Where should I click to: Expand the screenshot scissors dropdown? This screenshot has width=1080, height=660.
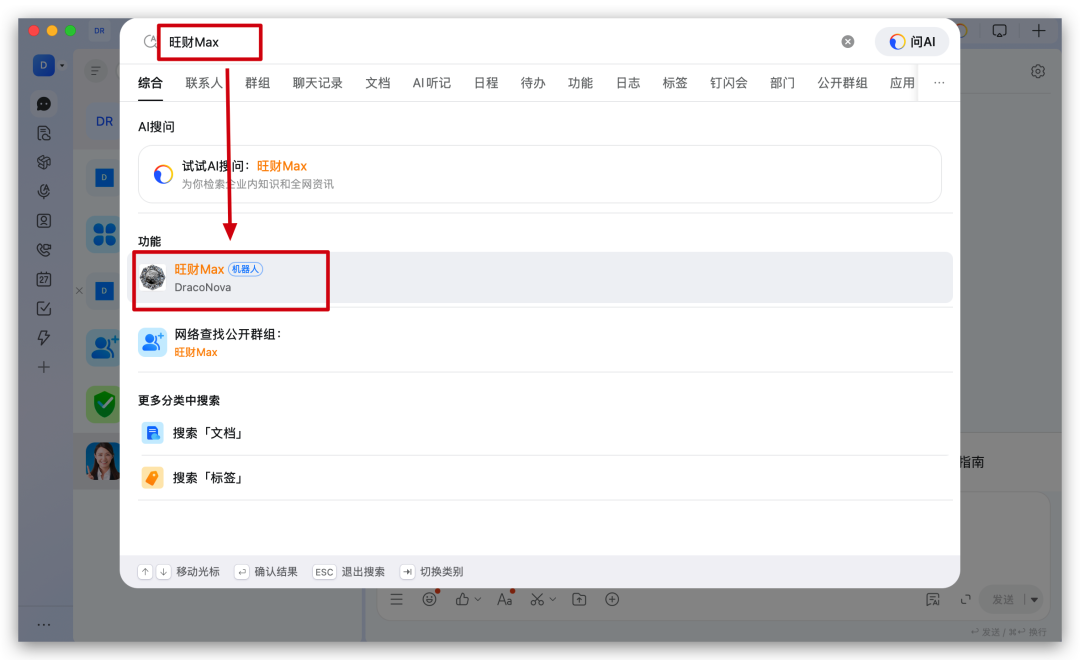click(554, 599)
